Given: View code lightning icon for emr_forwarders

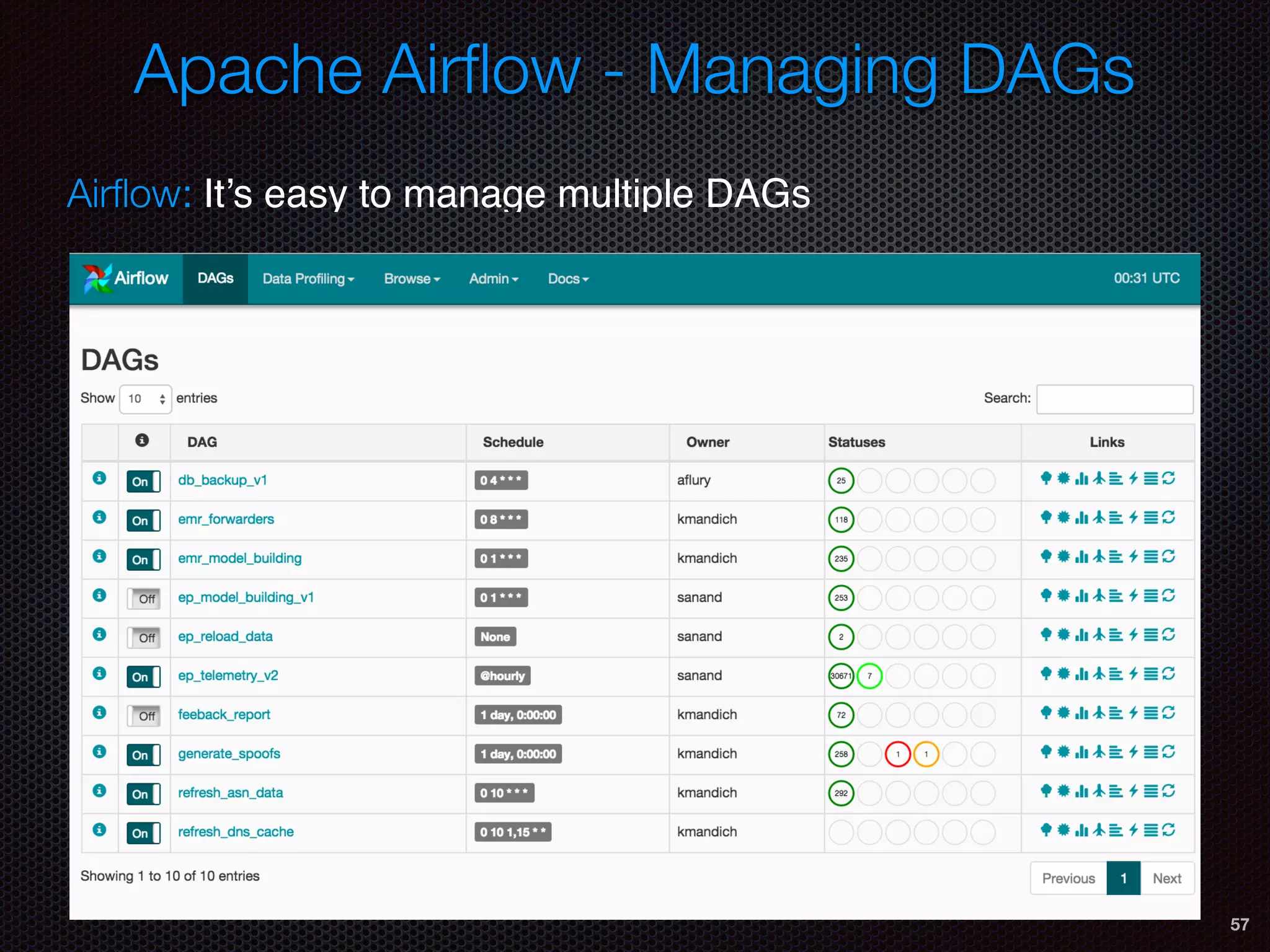Looking at the screenshot, I should [x=1134, y=518].
